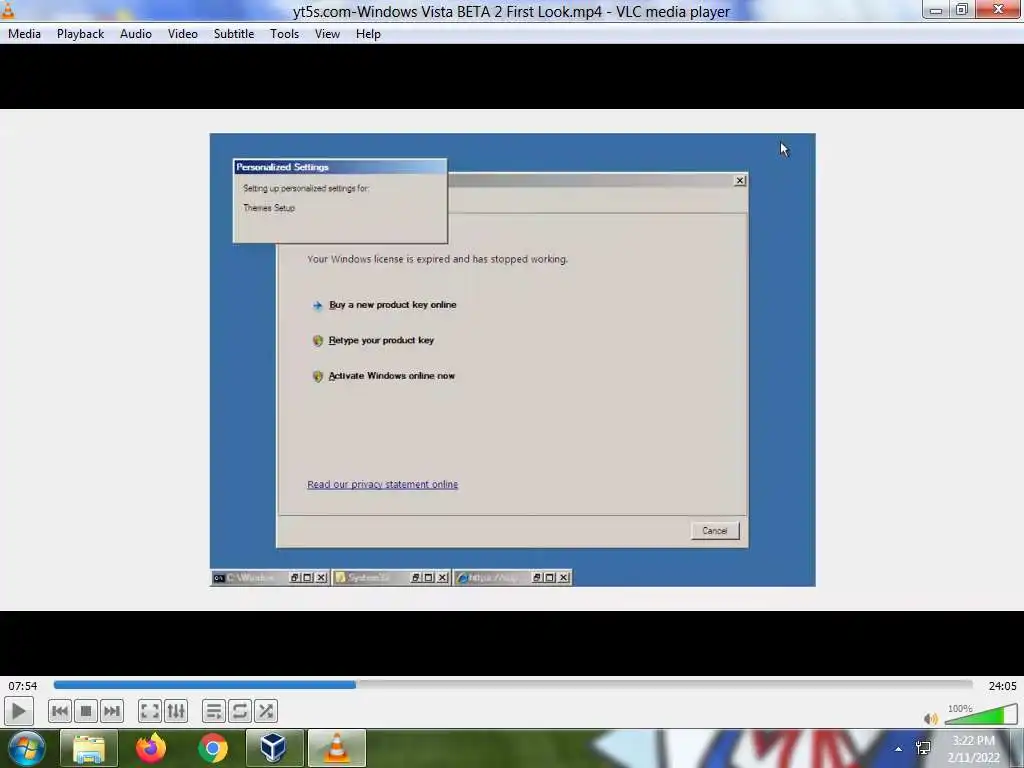Open VirtualBox from the taskbar

274,748
